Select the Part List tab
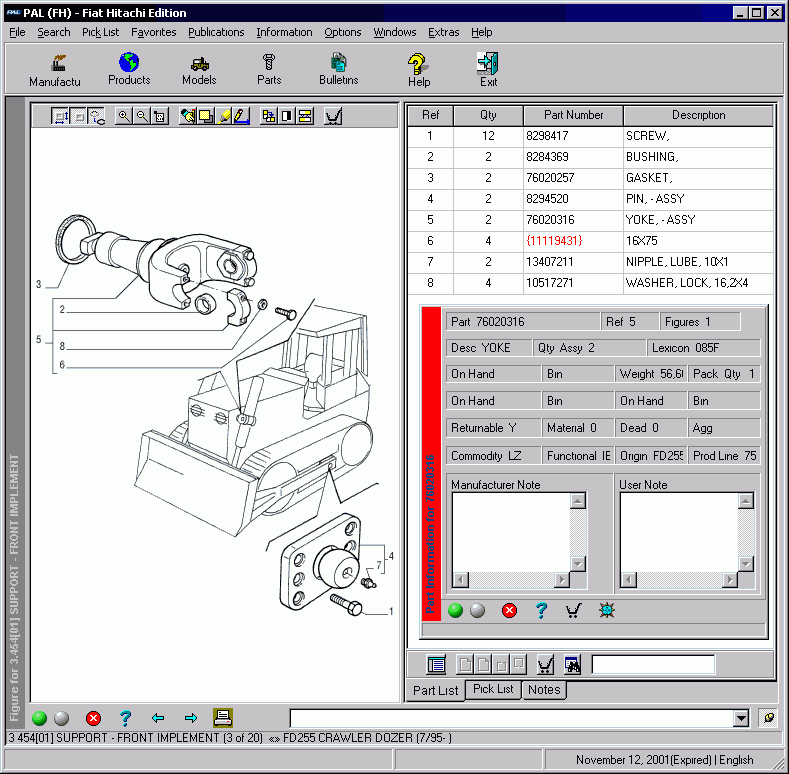Viewport: 789px width, 774px height. click(435, 690)
